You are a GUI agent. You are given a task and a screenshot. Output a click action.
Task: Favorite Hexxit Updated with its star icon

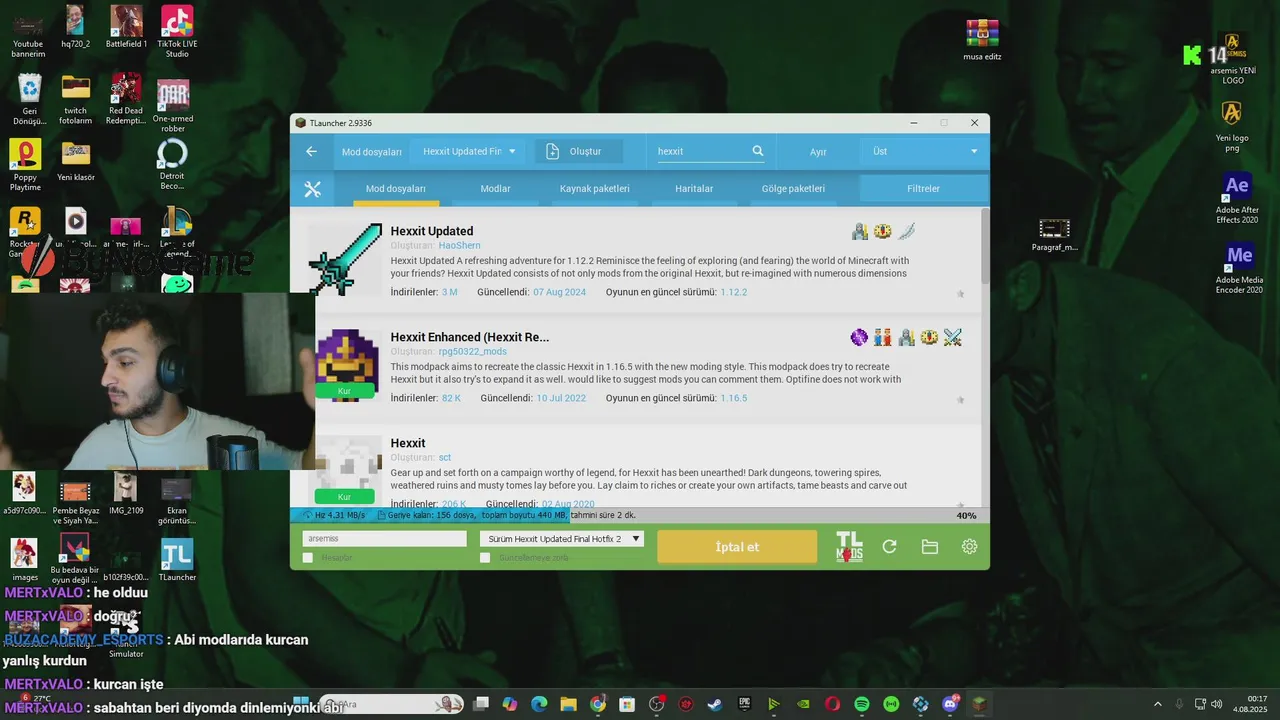pos(961,294)
